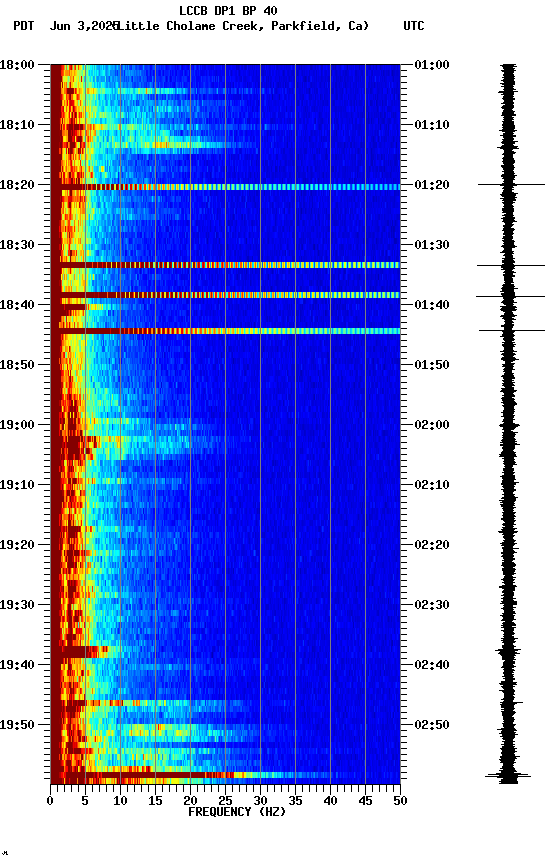Viewport: 552px width, 864px height.
Task: Click the 02:50 UTC time label
Action: (432, 726)
